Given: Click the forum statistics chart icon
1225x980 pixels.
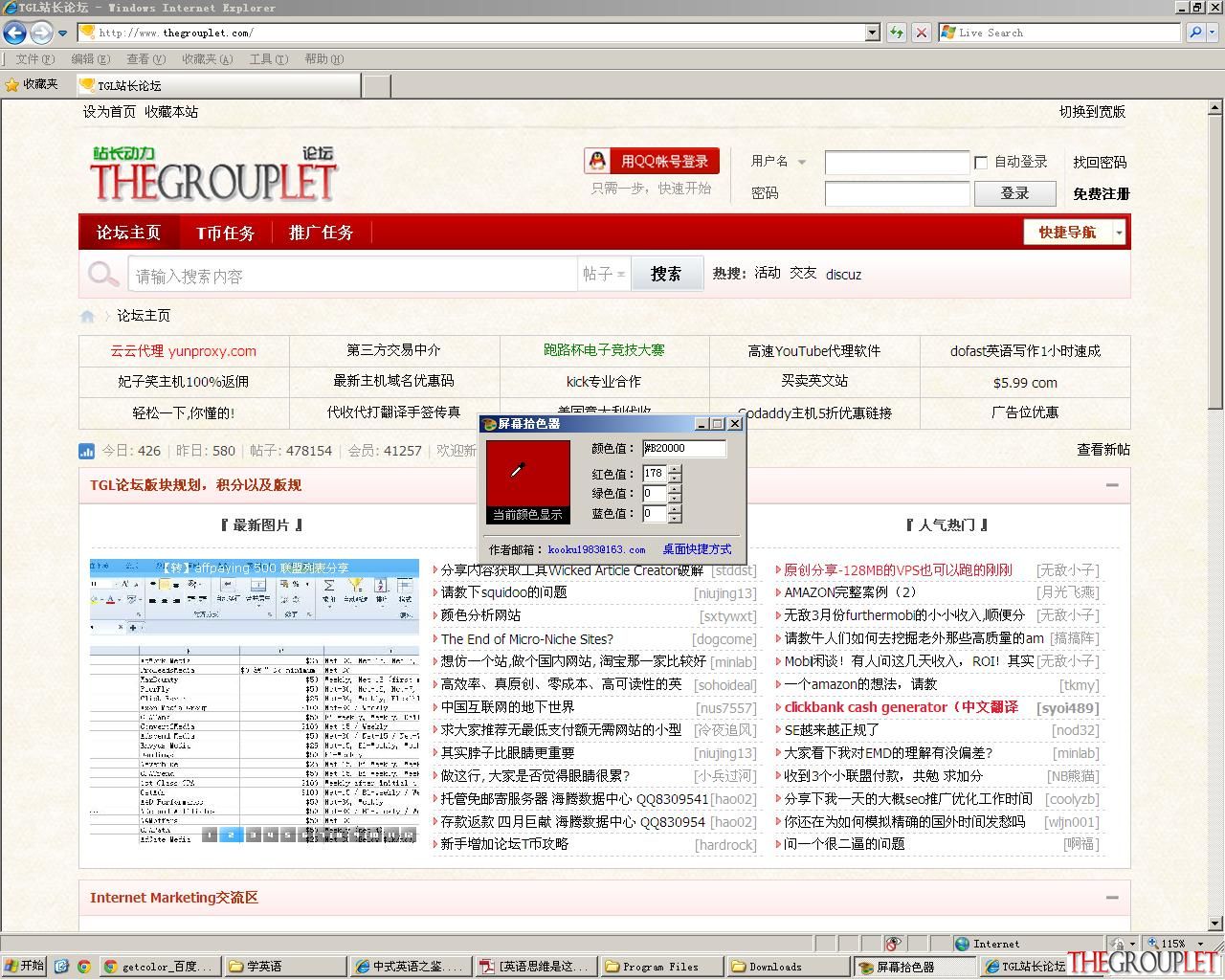Looking at the screenshot, I should [86, 450].
